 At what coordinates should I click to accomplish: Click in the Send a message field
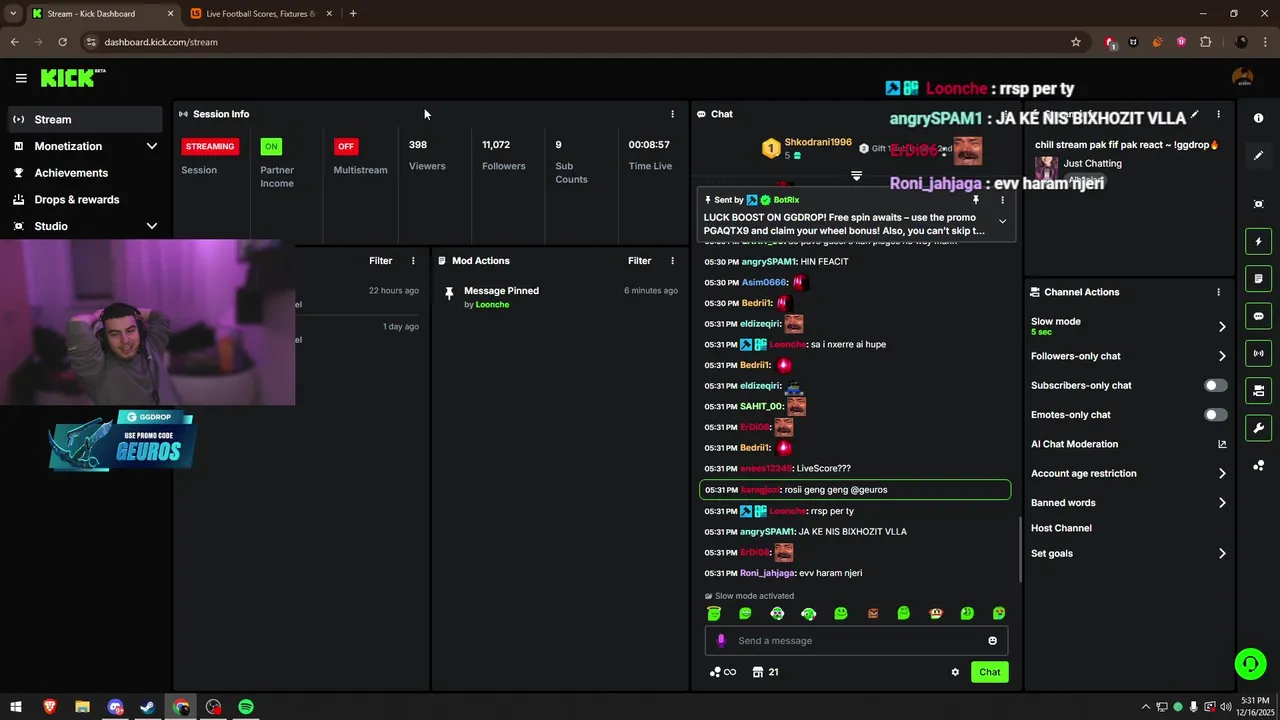856,641
